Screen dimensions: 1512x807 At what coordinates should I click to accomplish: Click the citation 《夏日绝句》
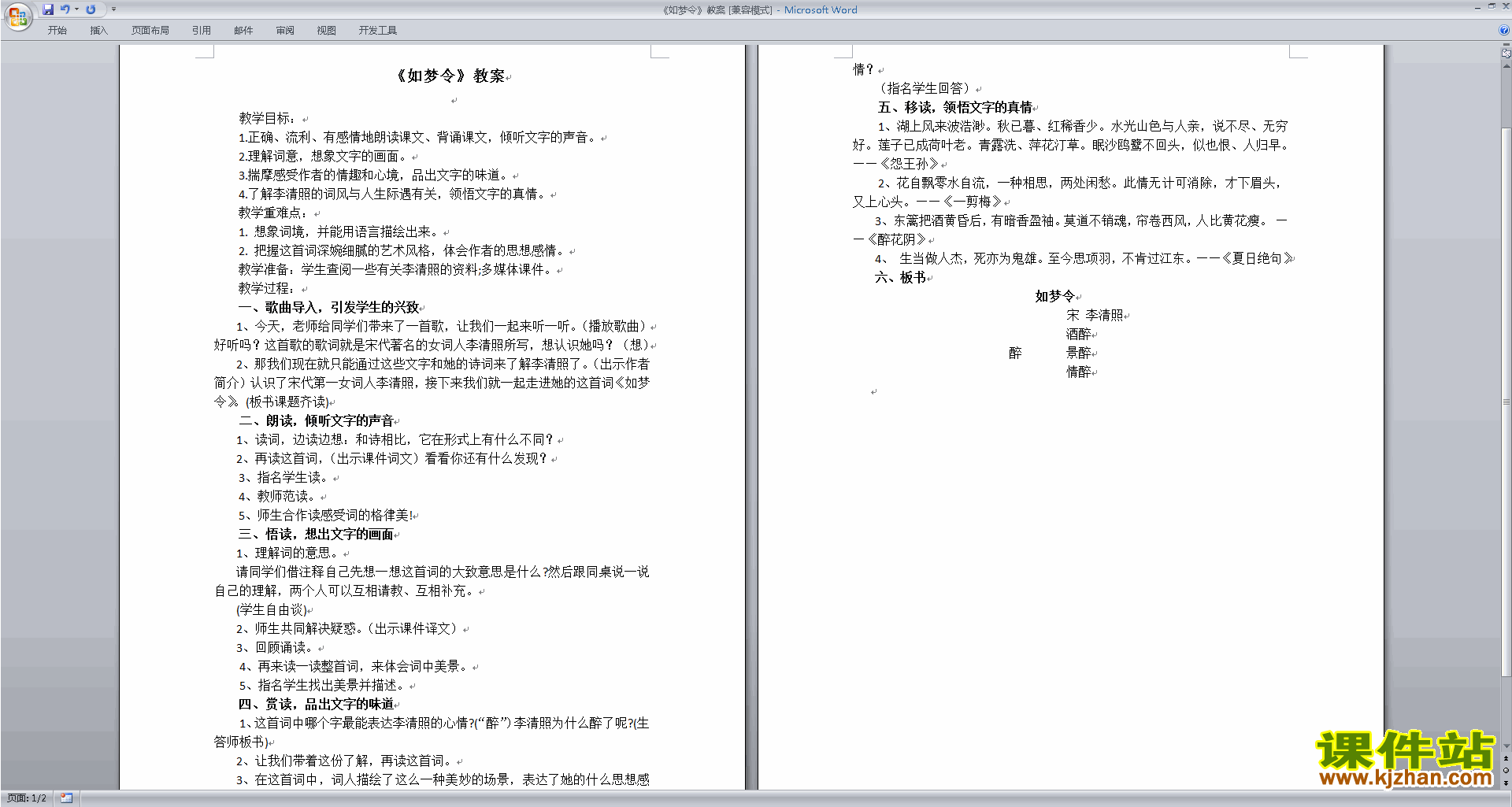point(1258,258)
